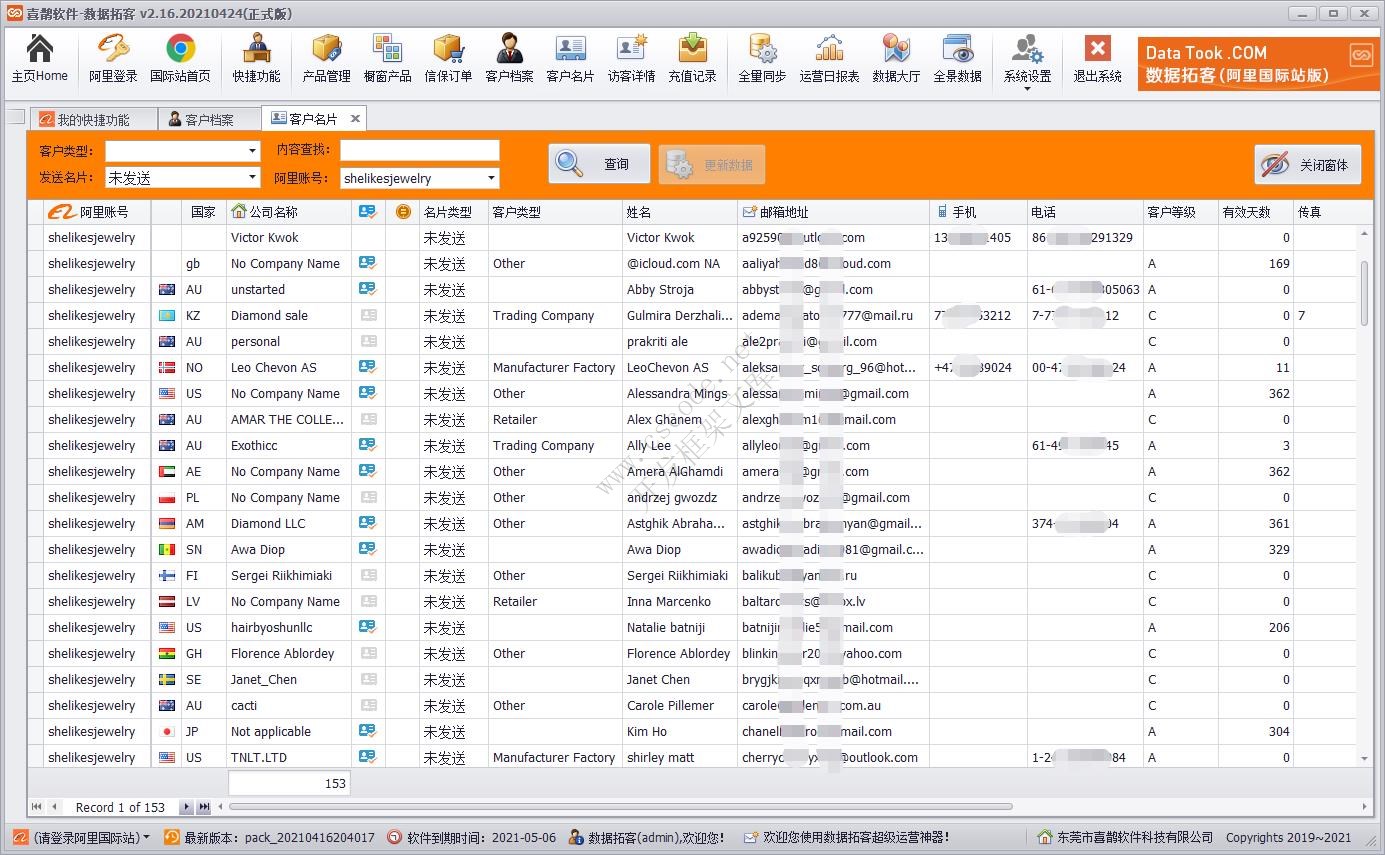Select the Victor Kwok company cell
Viewport: 1385px width, 855px height.
(289, 238)
